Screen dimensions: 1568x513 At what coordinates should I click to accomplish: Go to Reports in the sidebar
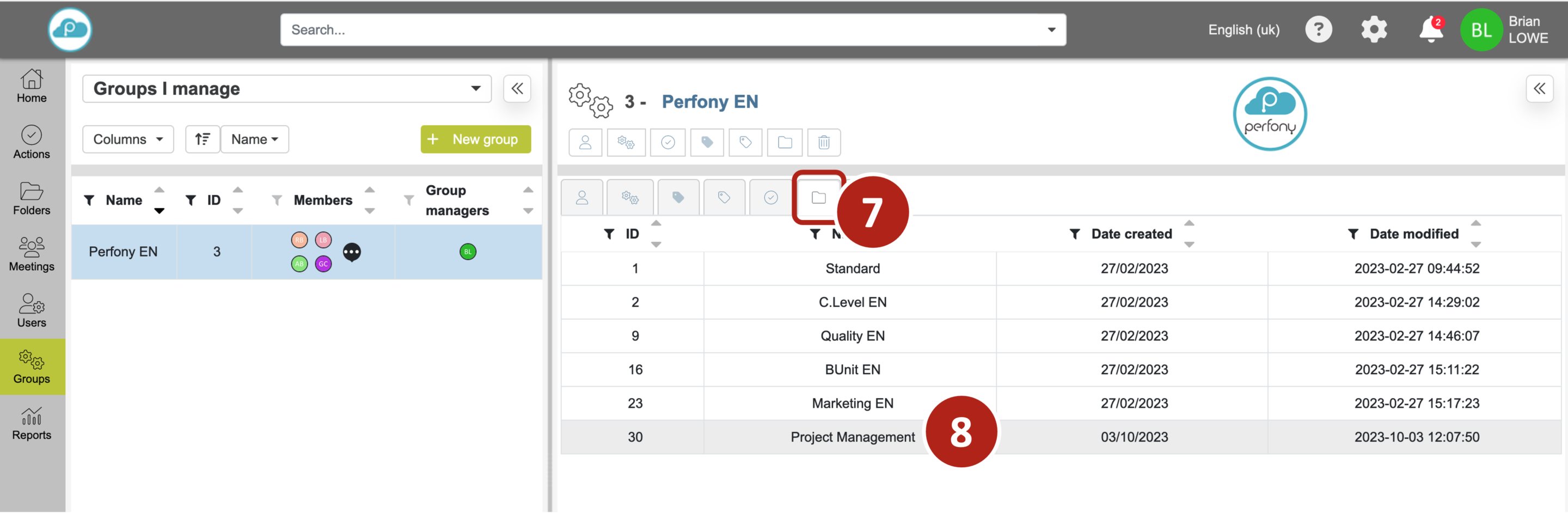pyautogui.click(x=32, y=423)
